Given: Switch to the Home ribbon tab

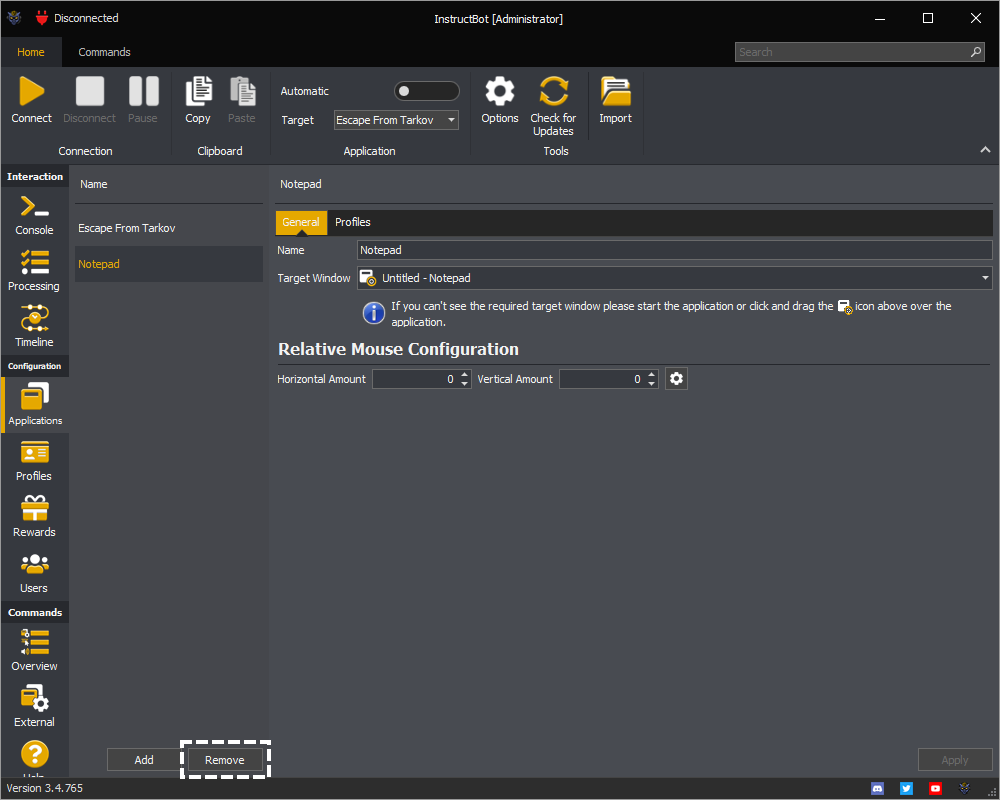Looking at the screenshot, I should coord(31,52).
